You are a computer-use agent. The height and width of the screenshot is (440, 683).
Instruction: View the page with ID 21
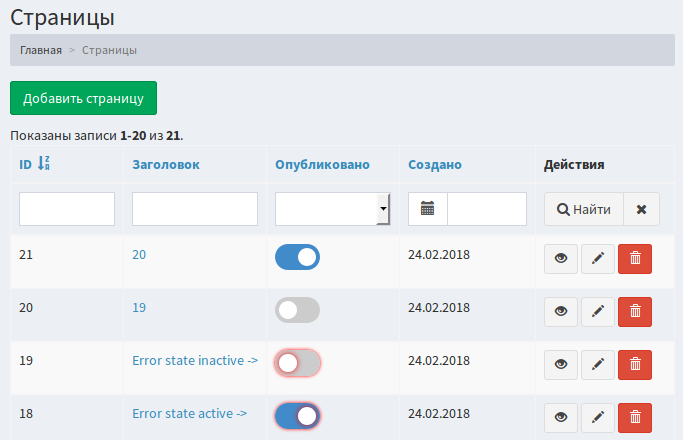click(561, 259)
